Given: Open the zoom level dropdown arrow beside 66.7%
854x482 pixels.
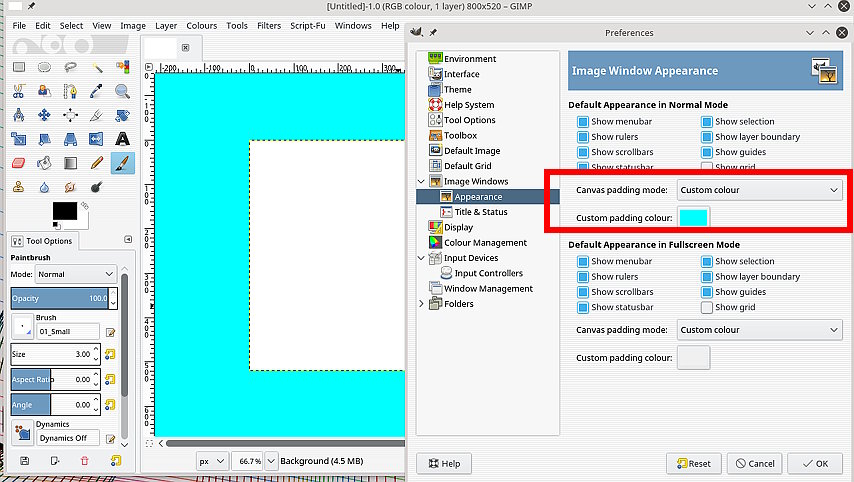Looking at the screenshot, I should (x=271, y=461).
